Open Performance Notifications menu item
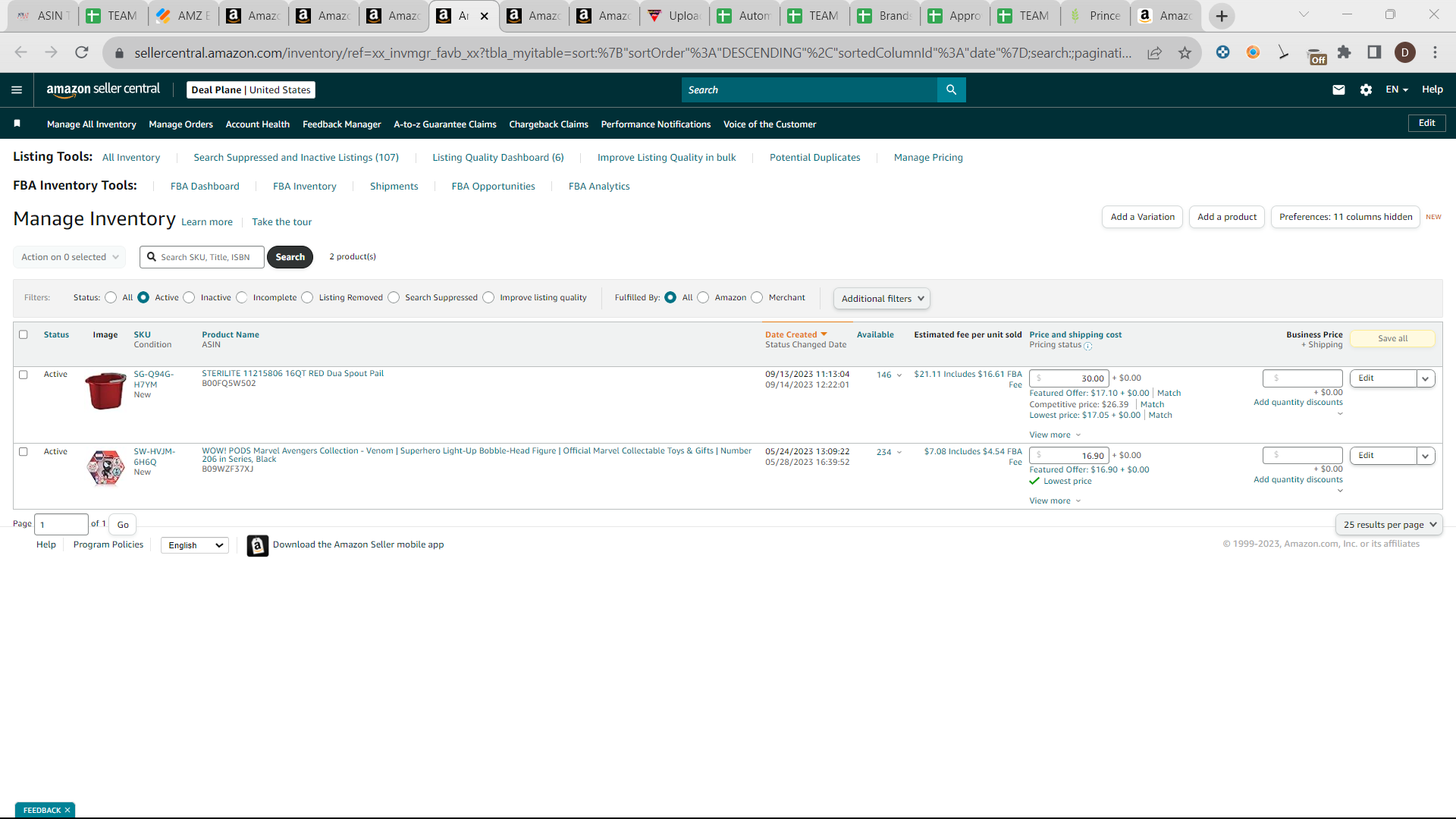This screenshot has width=1456, height=819. 656,124
